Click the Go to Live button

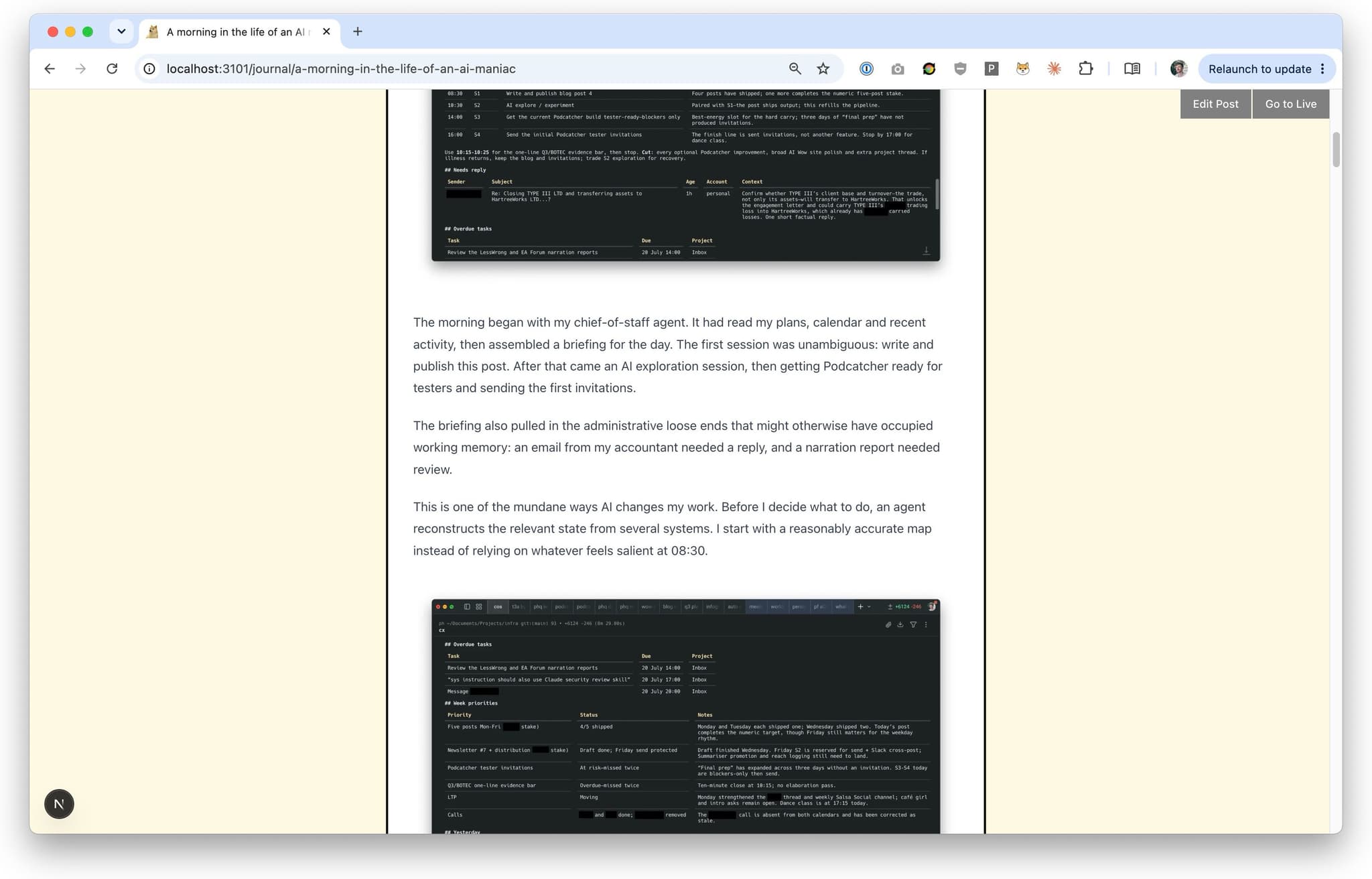[x=1290, y=104]
